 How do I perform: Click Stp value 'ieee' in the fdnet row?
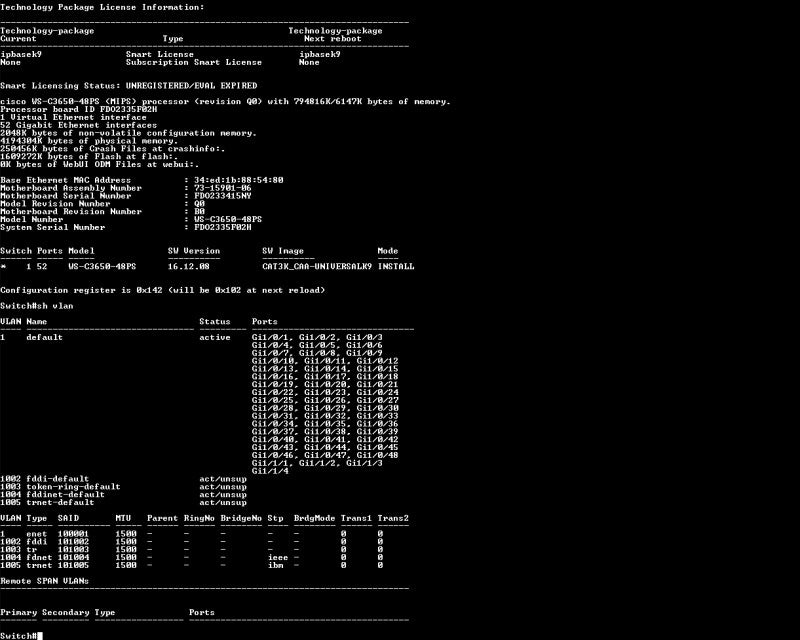tap(278, 557)
